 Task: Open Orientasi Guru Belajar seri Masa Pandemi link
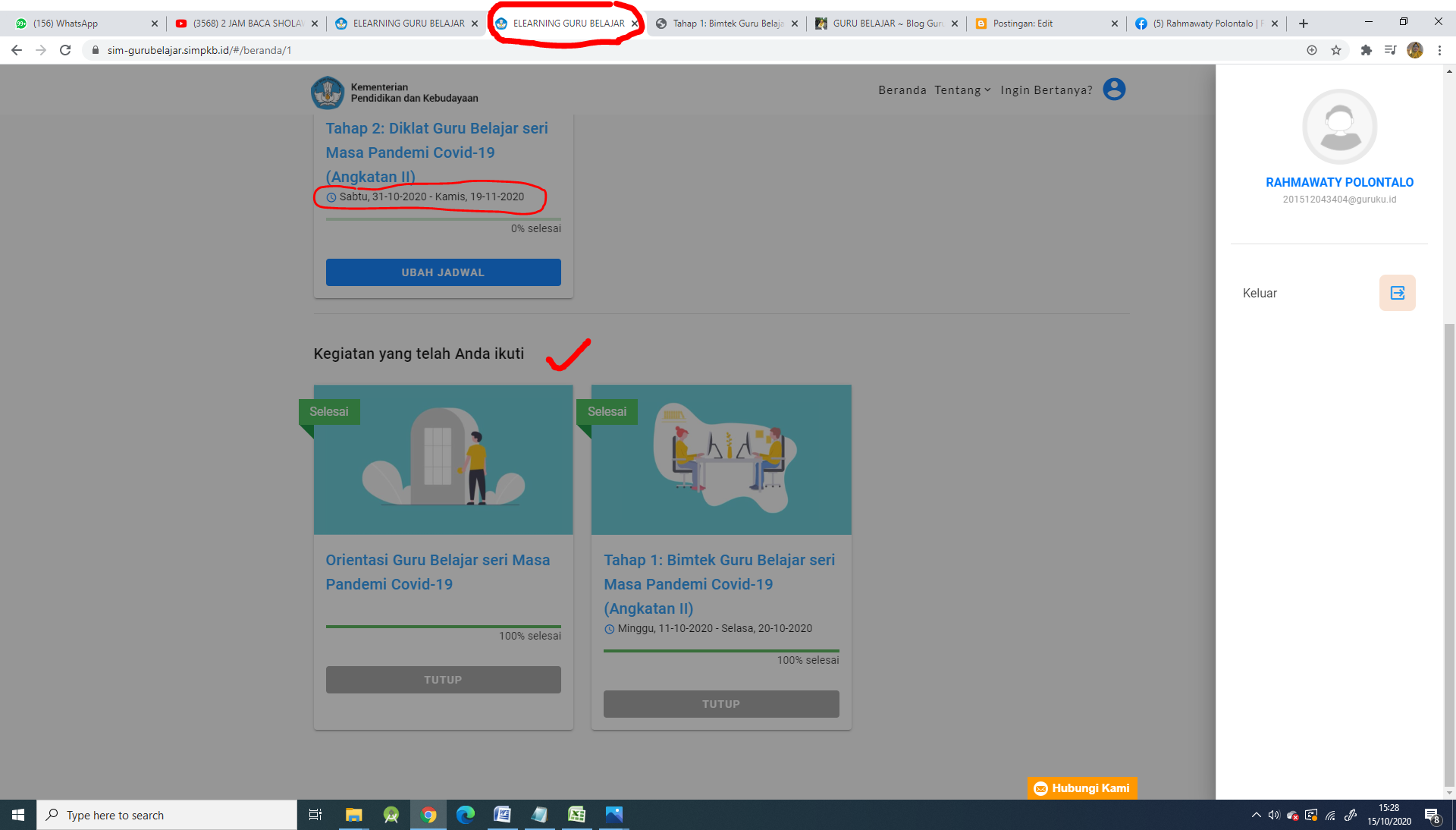click(438, 572)
